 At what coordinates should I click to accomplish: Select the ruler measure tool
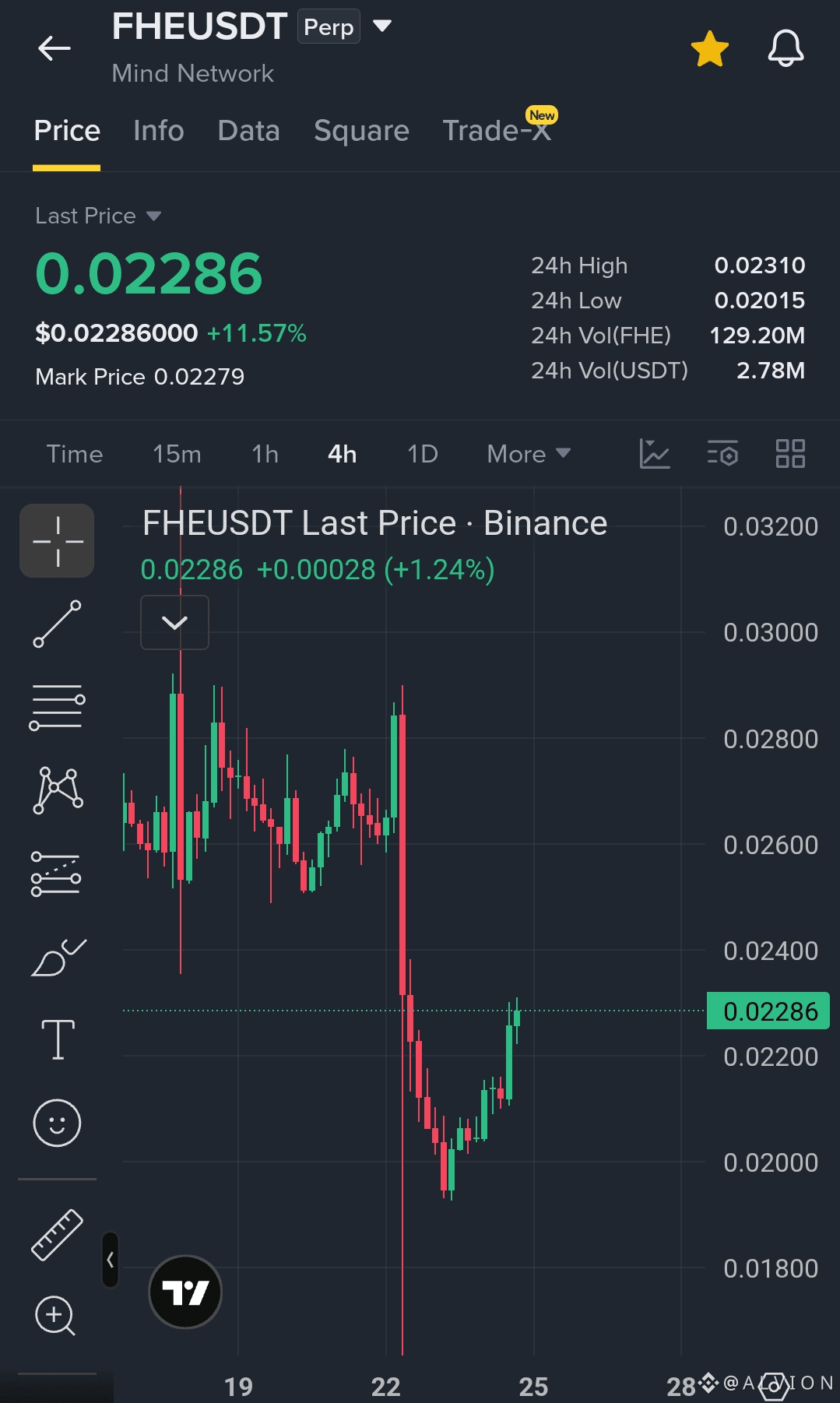click(58, 1234)
